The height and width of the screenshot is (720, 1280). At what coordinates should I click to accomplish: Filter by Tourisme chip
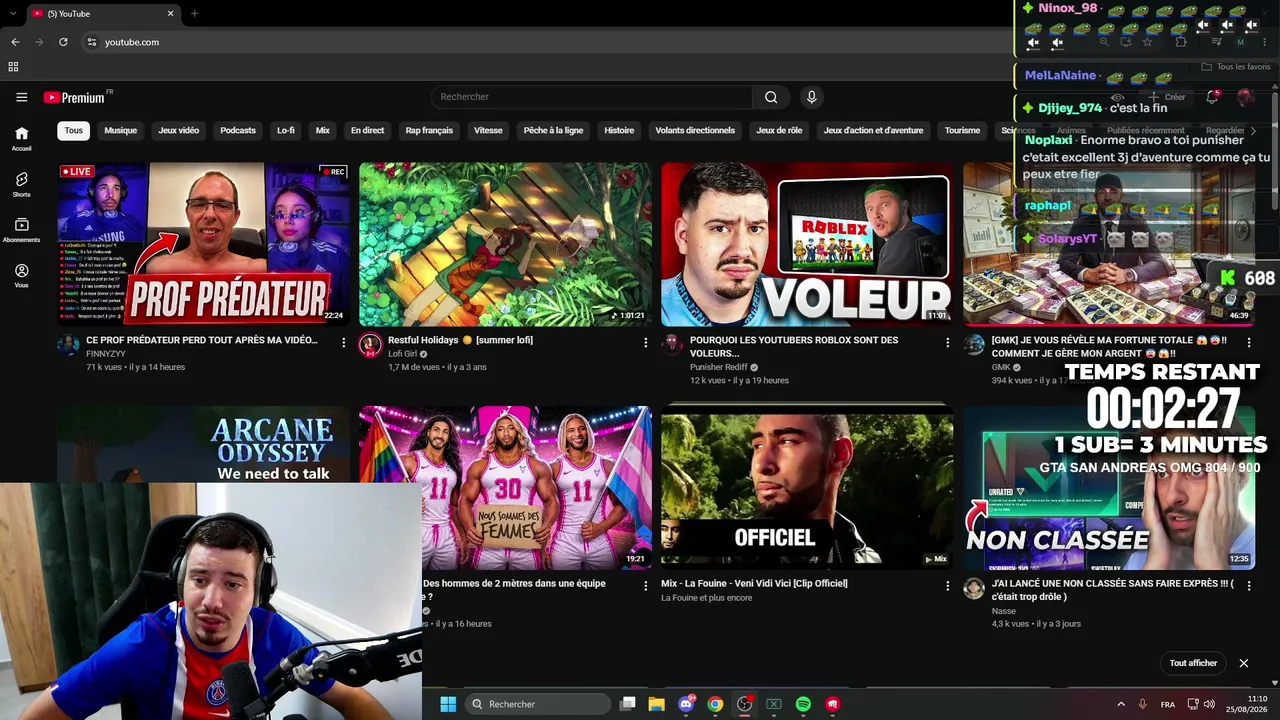(x=963, y=130)
